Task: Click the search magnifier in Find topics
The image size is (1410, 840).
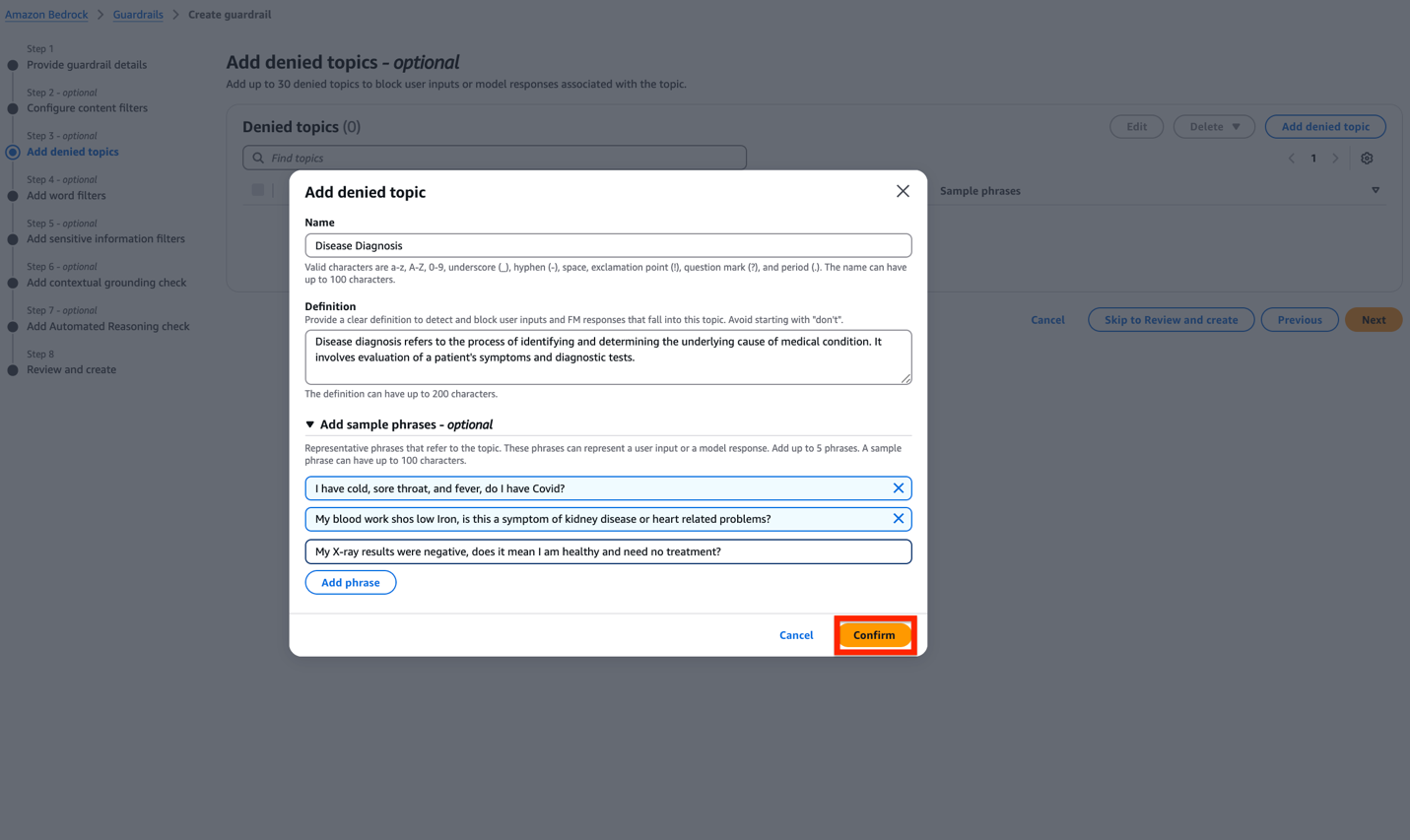Action: 257,158
